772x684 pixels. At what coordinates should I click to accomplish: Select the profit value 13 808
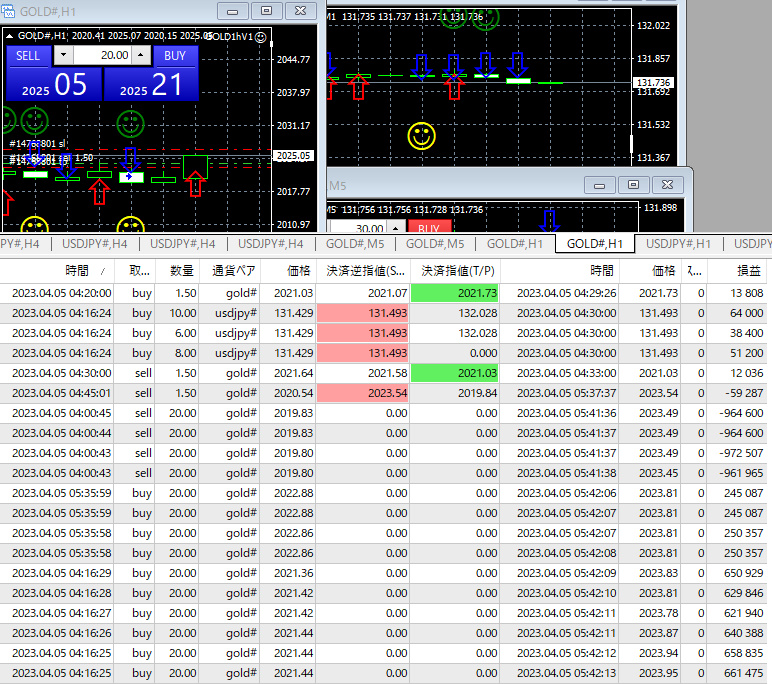pyautogui.click(x=746, y=293)
